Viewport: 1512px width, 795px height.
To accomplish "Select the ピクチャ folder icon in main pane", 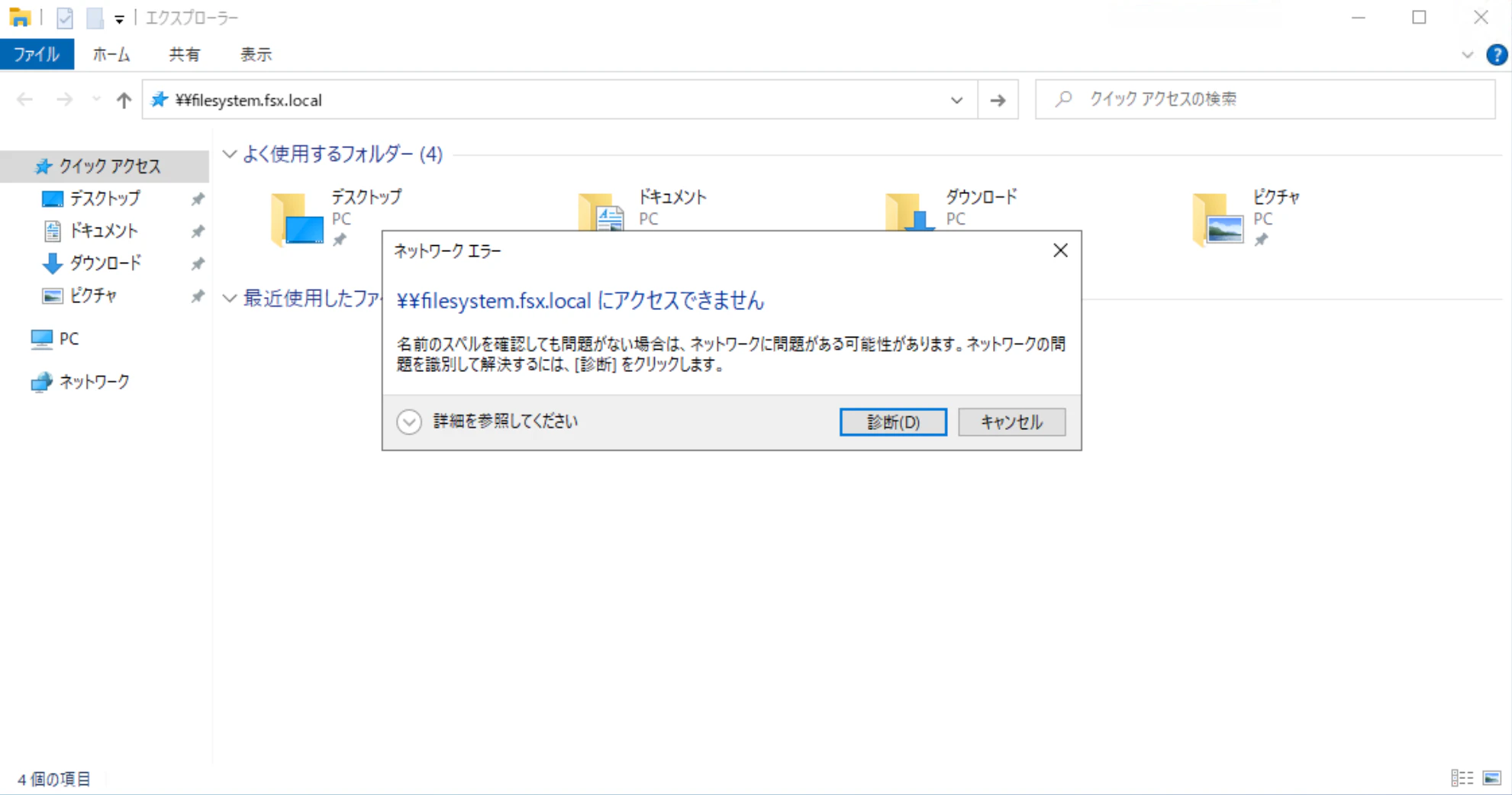I will (x=1218, y=218).
